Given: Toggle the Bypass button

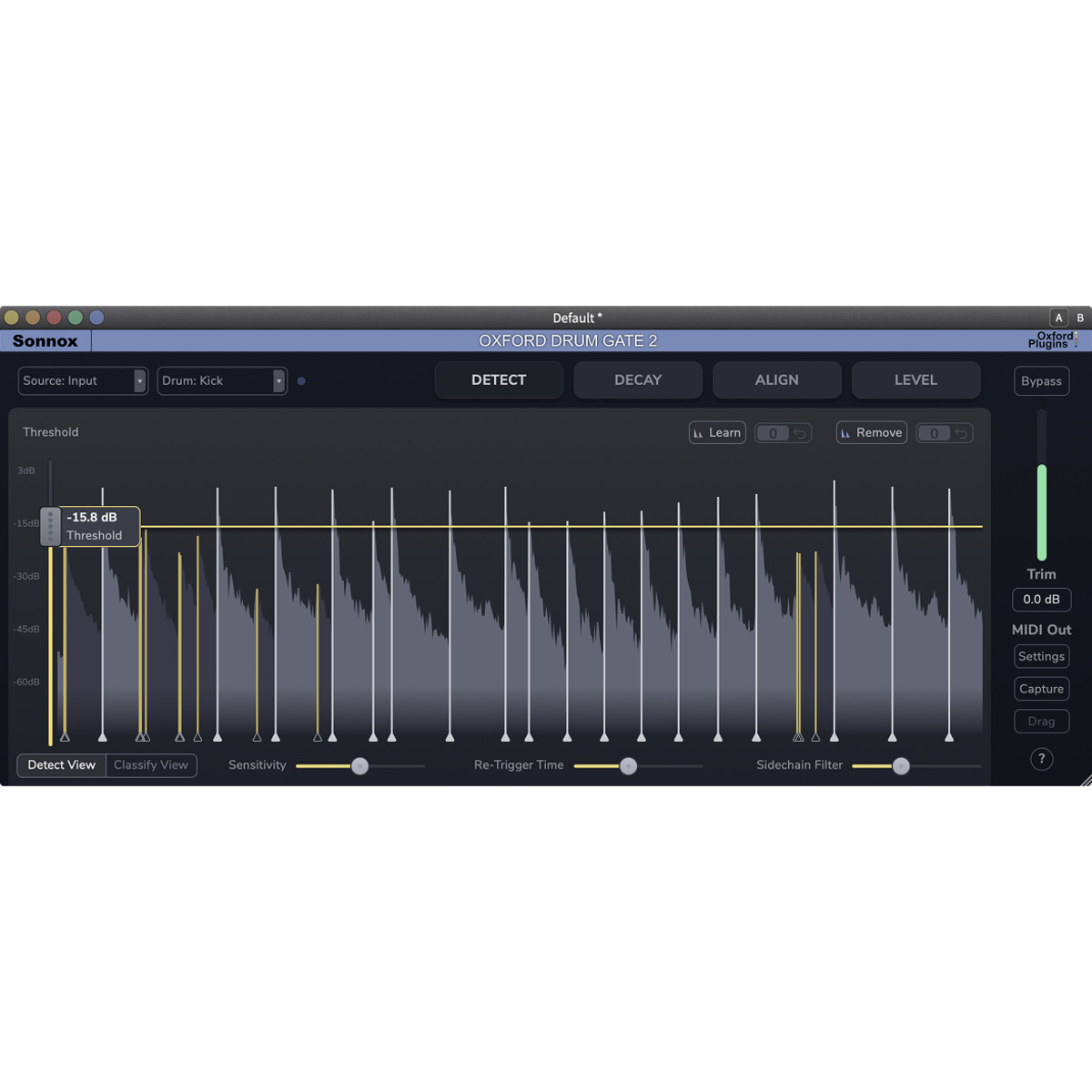Looking at the screenshot, I should tap(1041, 381).
